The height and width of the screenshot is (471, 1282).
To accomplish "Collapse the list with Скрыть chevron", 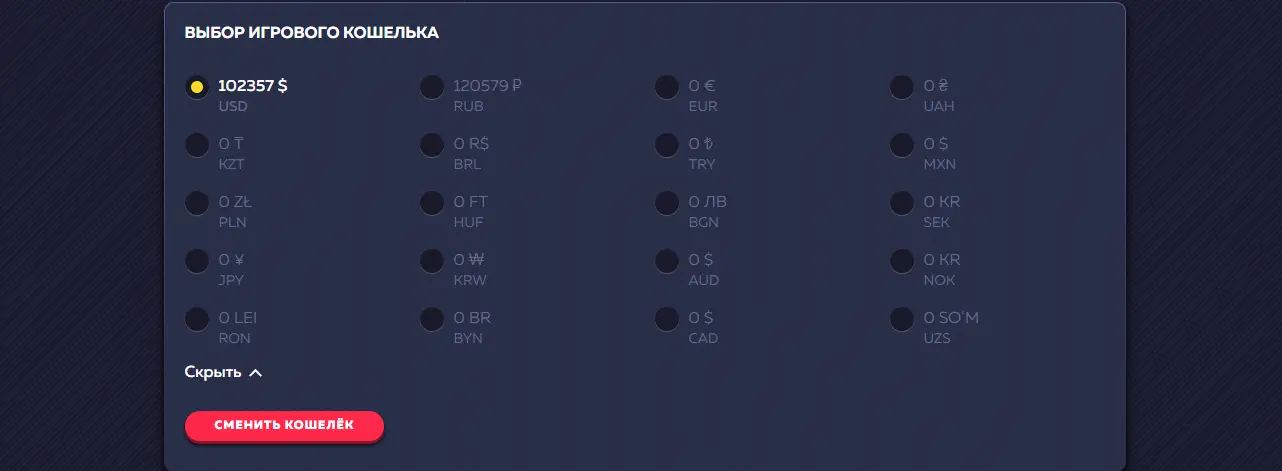I will 224,372.
